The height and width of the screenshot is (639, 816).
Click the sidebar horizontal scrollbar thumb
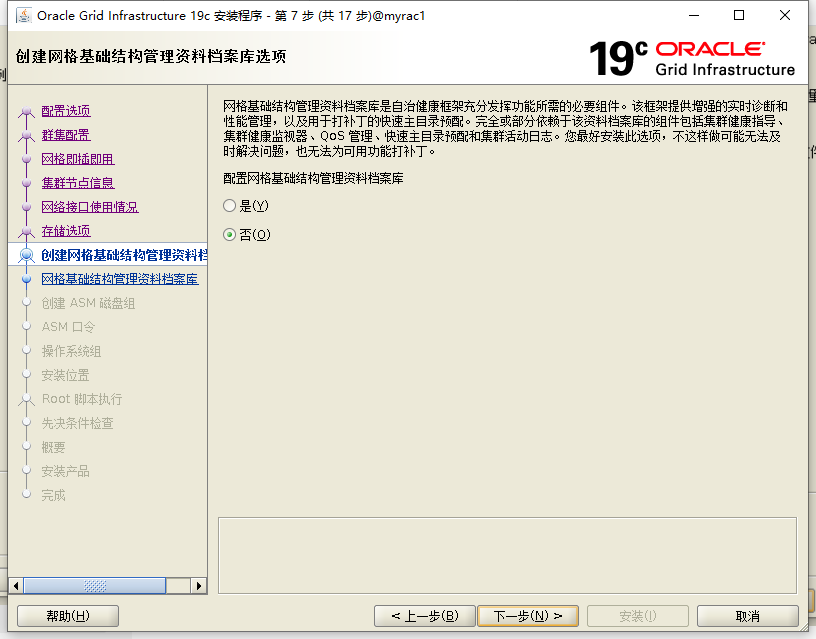[95, 585]
